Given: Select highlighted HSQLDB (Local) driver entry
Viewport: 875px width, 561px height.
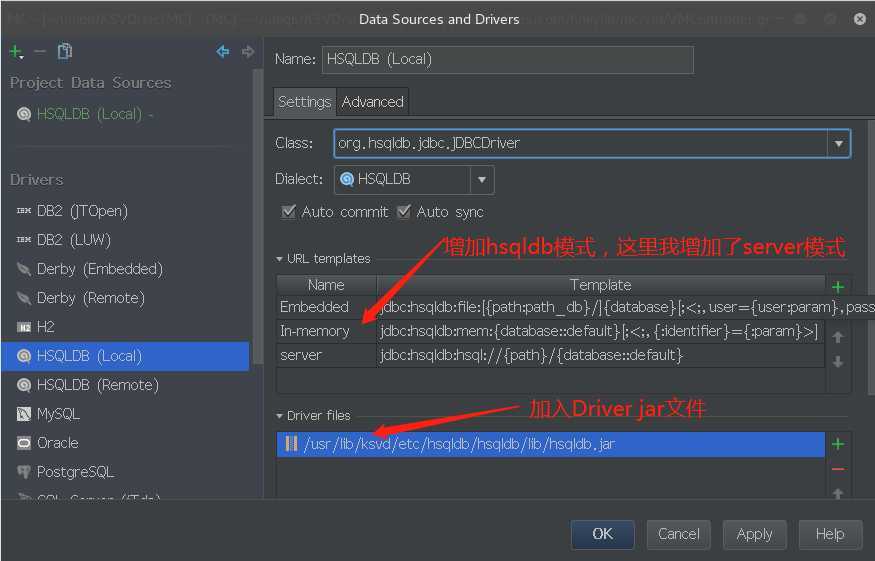Looking at the screenshot, I should point(126,356).
